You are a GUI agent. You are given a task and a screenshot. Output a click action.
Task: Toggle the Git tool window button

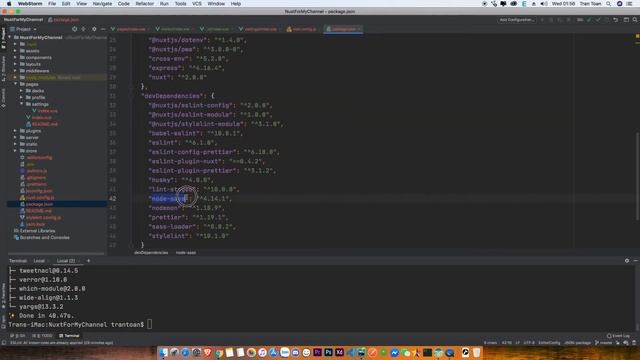17,336
